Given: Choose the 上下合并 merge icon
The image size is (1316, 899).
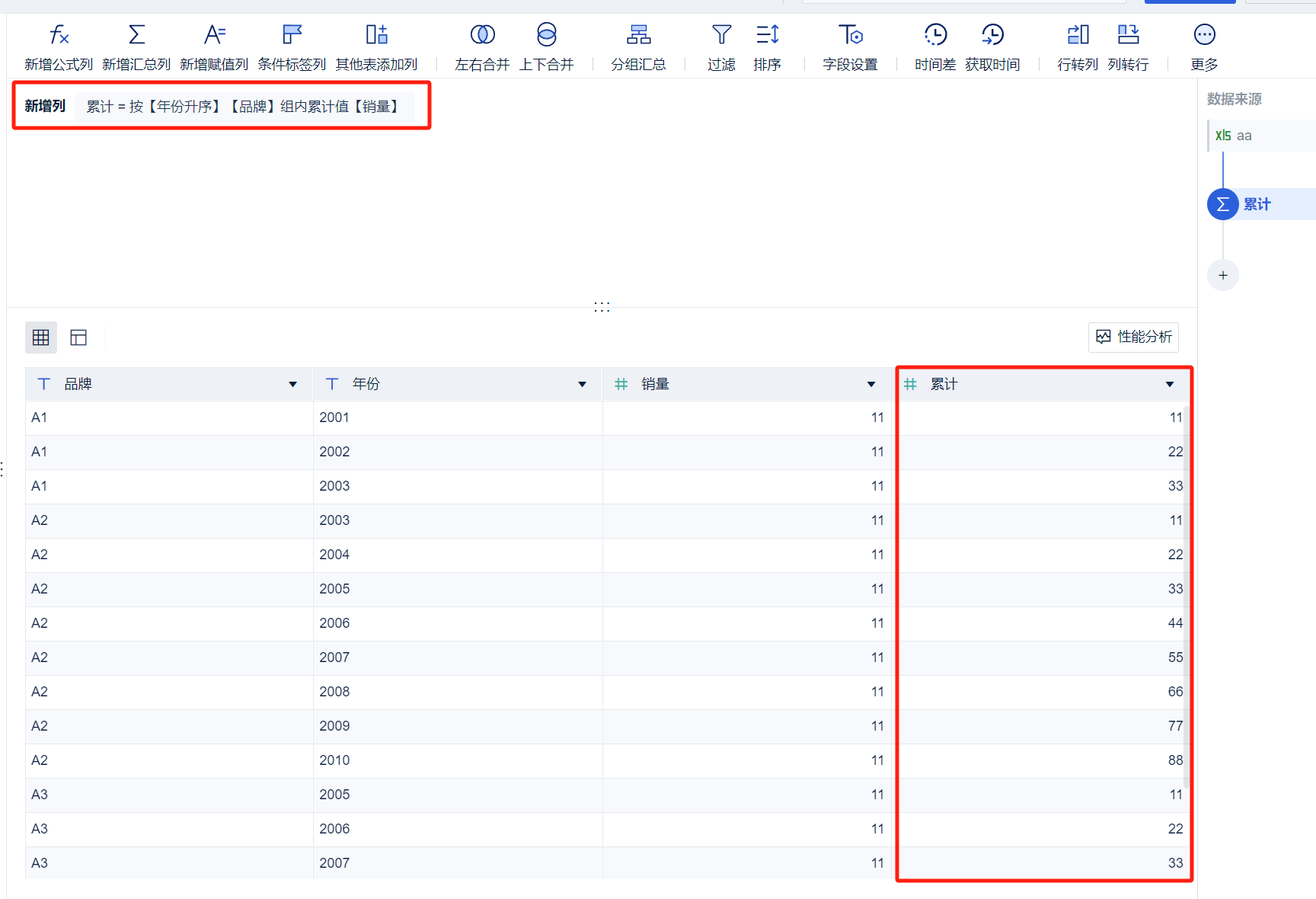Looking at the screenshot, I should click(x=546, y=35).
